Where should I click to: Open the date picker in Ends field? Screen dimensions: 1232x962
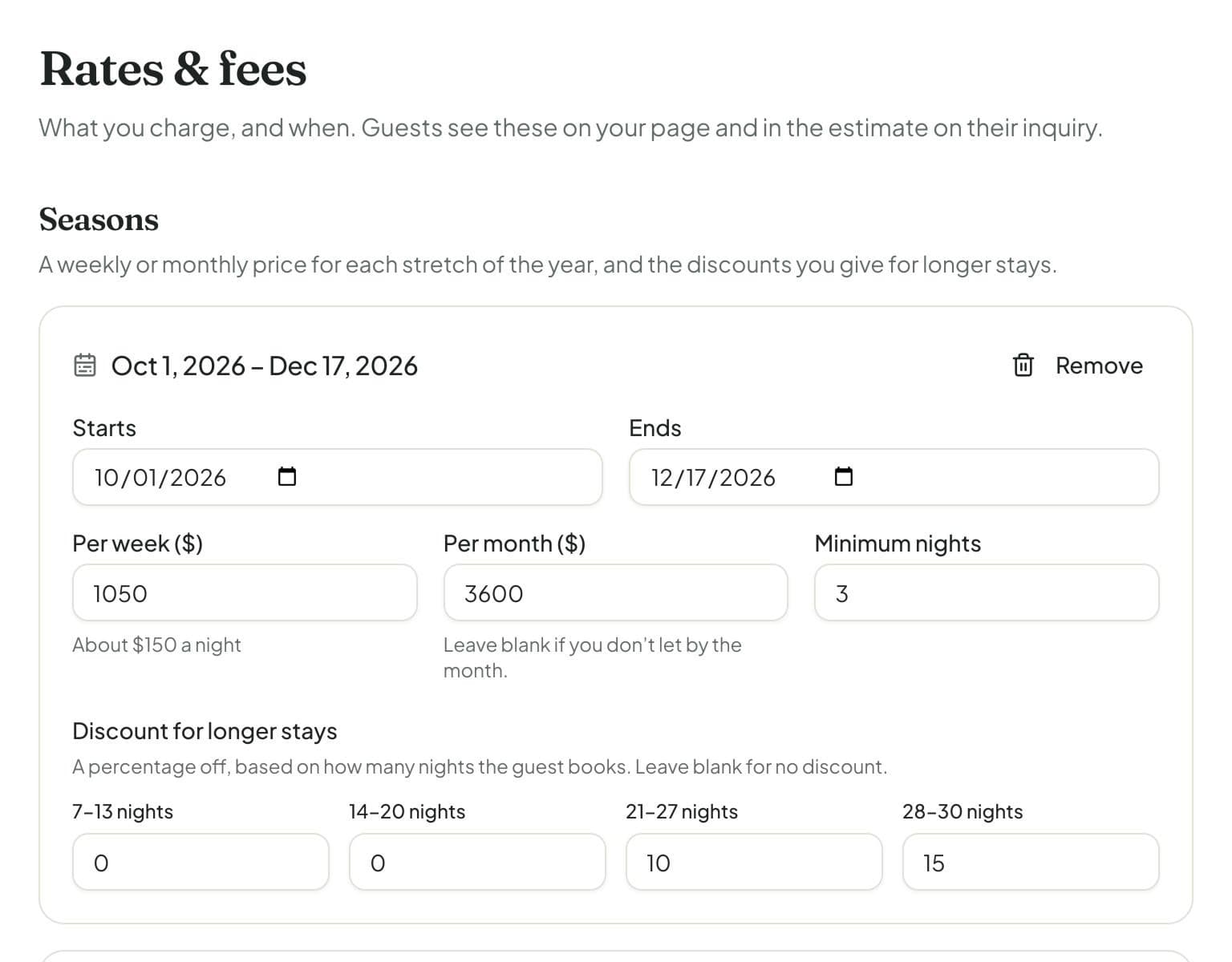pyautogui.click(x=844, y=477)
